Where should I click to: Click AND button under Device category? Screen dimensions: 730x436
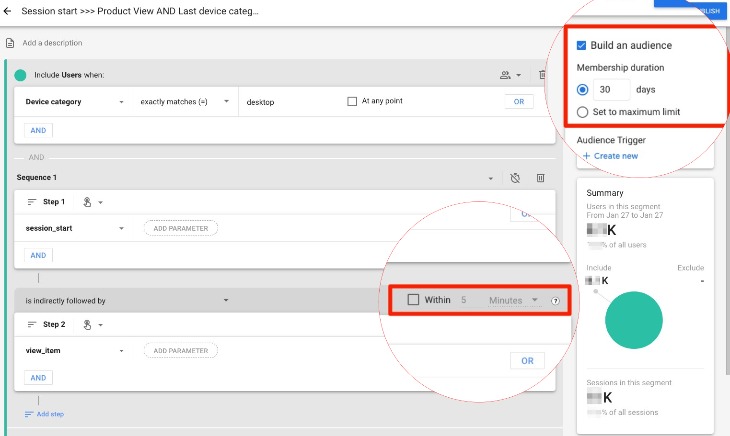(38, 131)
